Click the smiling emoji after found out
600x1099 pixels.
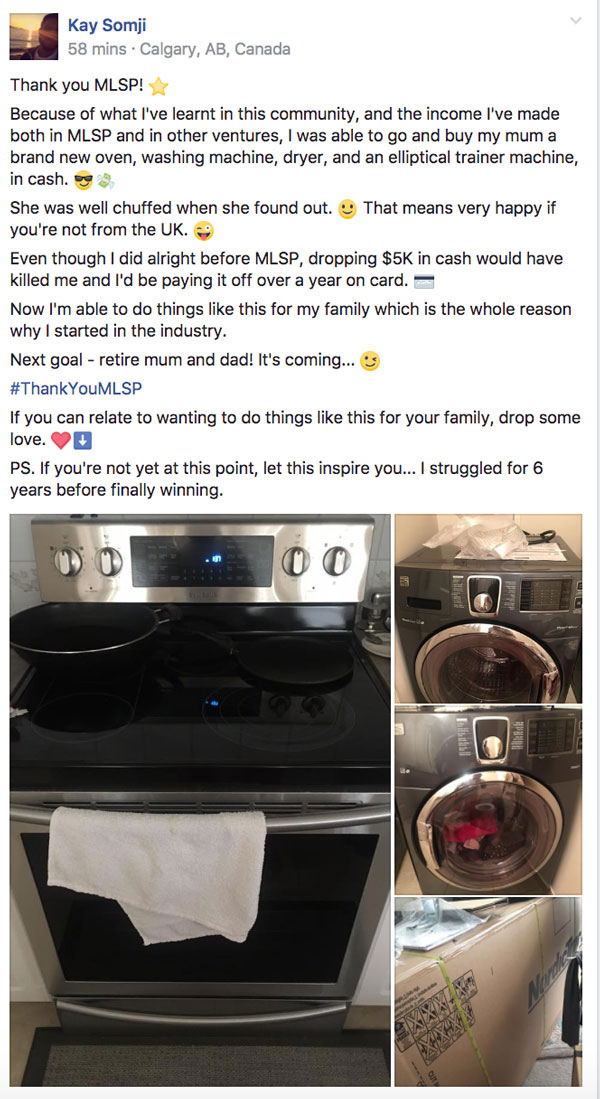347,210
